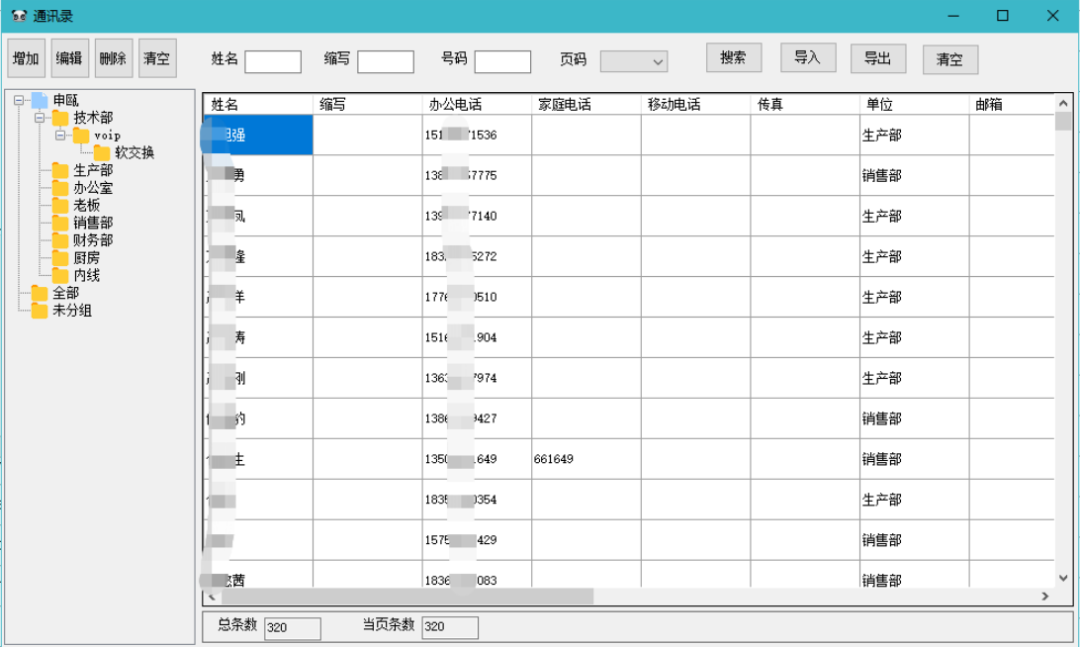1080x647 pixels.
Task: Click the 单位 column header
Action: pyautogui.click(x=880, y=104)
